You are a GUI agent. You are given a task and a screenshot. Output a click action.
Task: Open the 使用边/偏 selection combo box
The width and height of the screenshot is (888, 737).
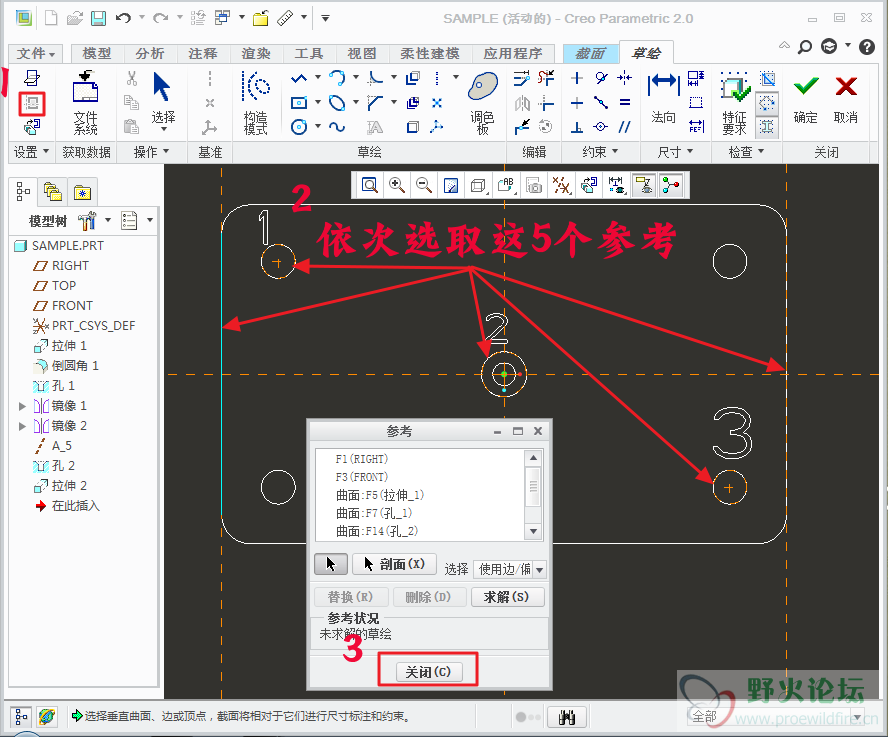point(510,569)
